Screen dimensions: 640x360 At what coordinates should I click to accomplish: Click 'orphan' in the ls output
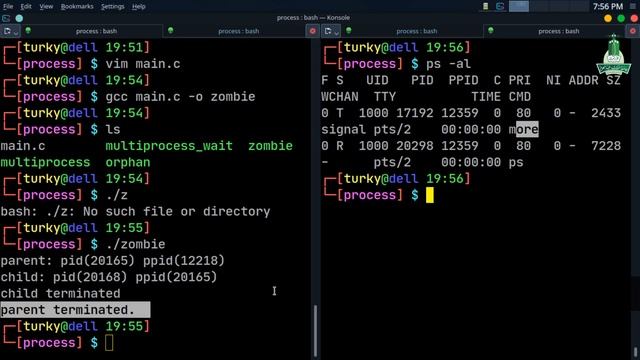pyautogui.click(x=128, y=162)
